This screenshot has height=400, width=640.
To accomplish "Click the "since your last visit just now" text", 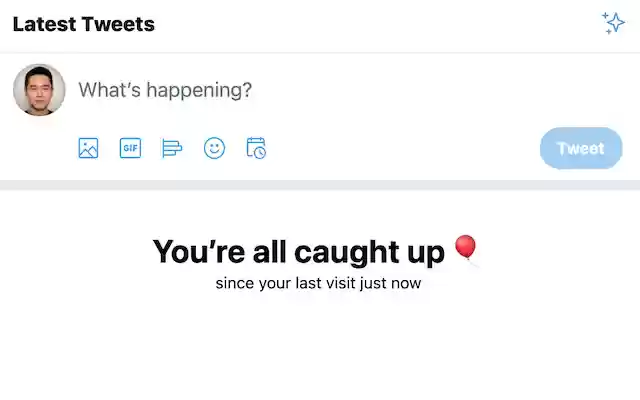I will point(318,283).
